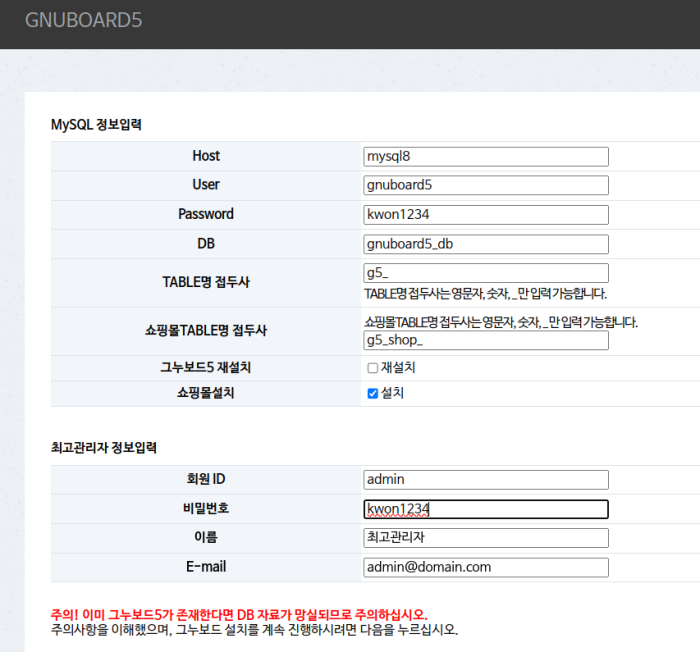Click the 최고관리자 정보입력 section heading
Image resolution: width=700 pixels, height=652 pixels.
coord(103,448)
